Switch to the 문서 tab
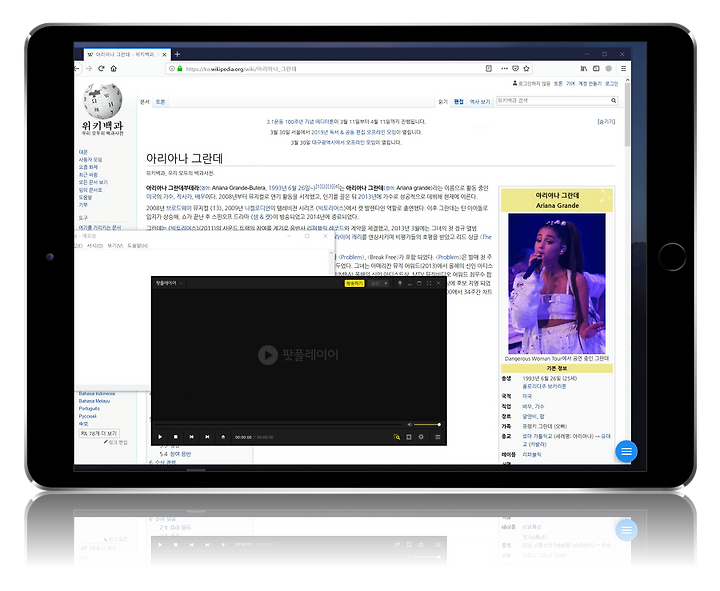 (x=145, y=102)
